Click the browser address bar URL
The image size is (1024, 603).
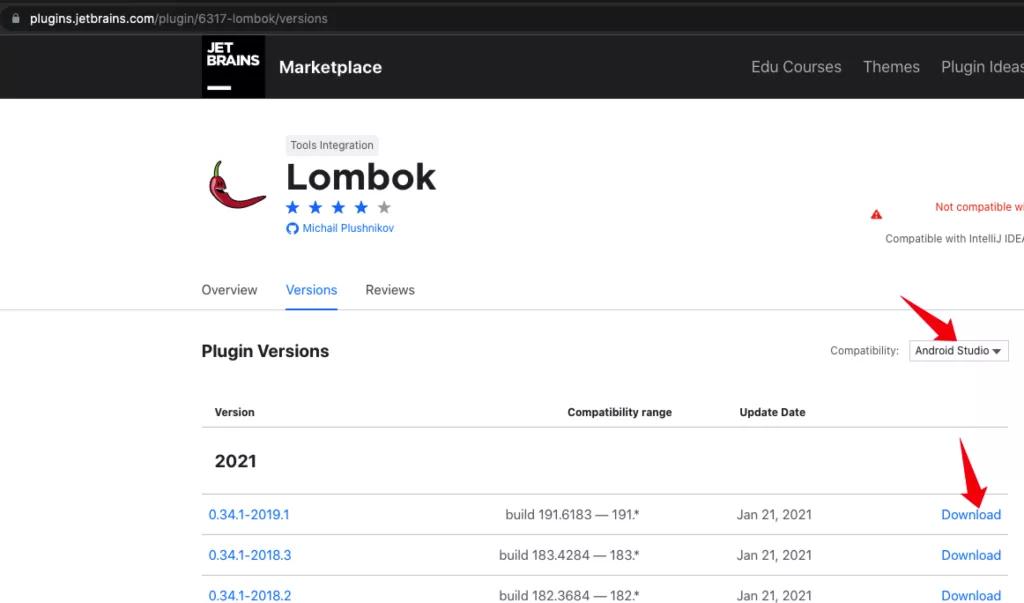(178, 18)
